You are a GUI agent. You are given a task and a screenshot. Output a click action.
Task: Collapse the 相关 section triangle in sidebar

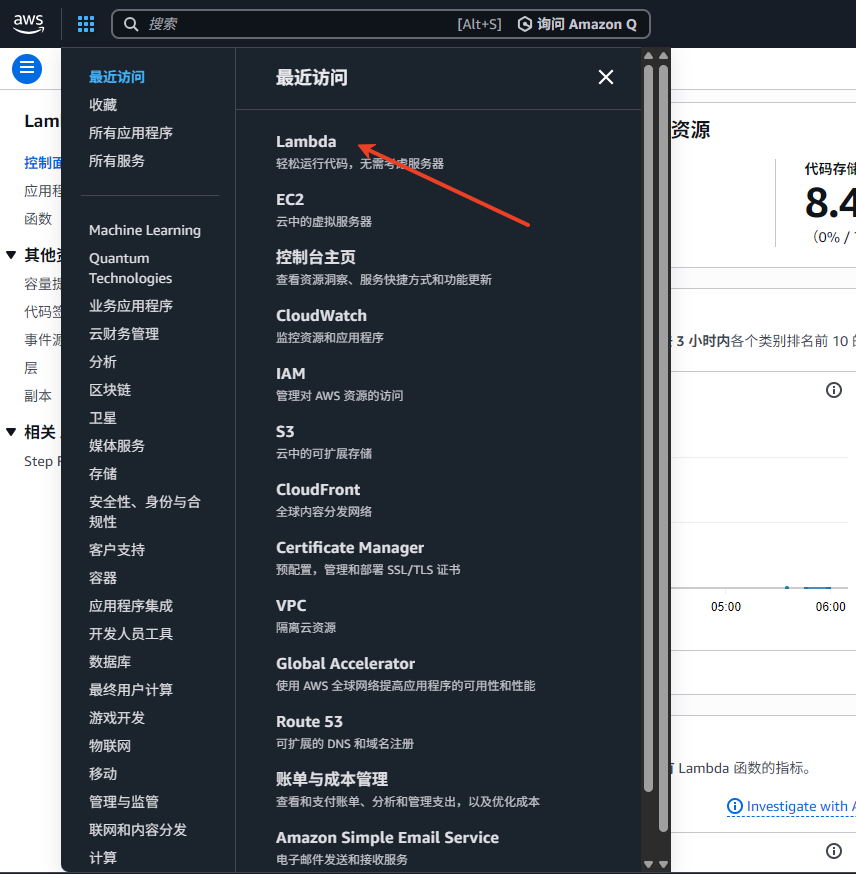click(x=11, y=432)
